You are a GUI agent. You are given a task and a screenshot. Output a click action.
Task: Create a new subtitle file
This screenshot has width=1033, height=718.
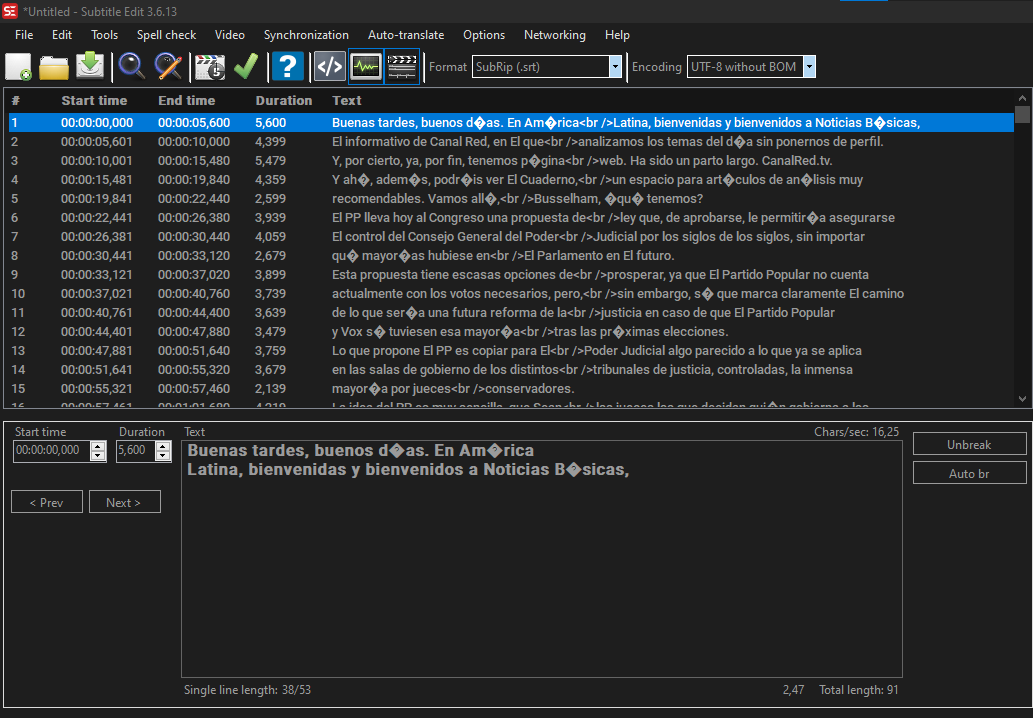click(x=20, y=66)
